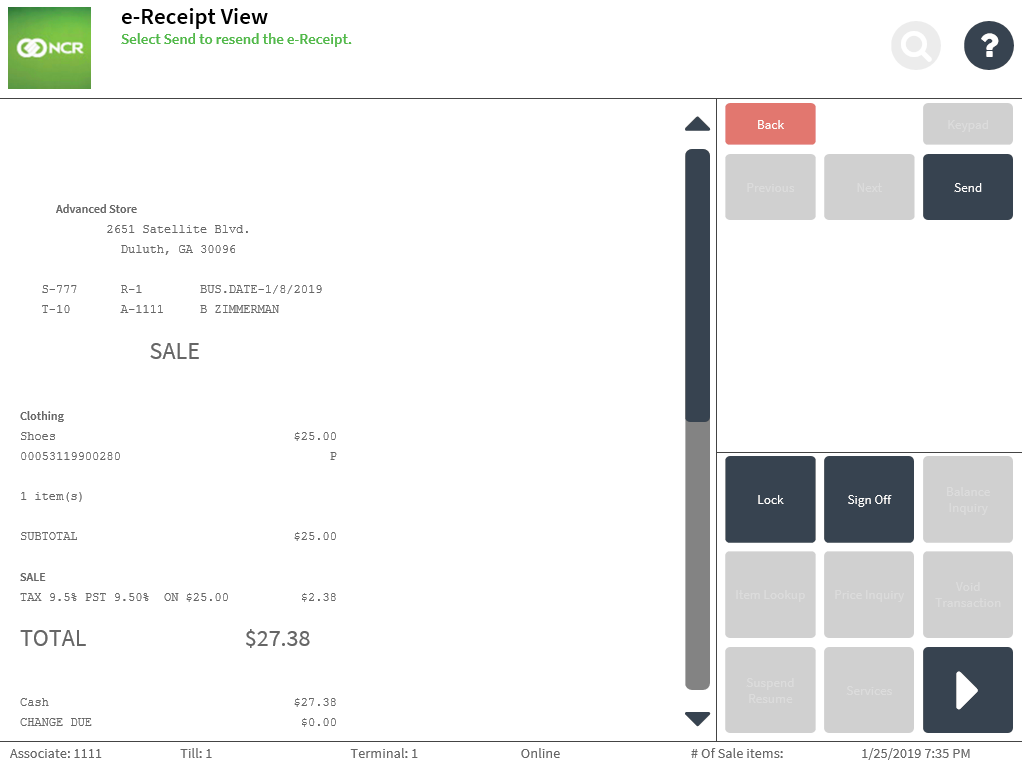
Task: Click the NCR logo icon
Action: 49,48
